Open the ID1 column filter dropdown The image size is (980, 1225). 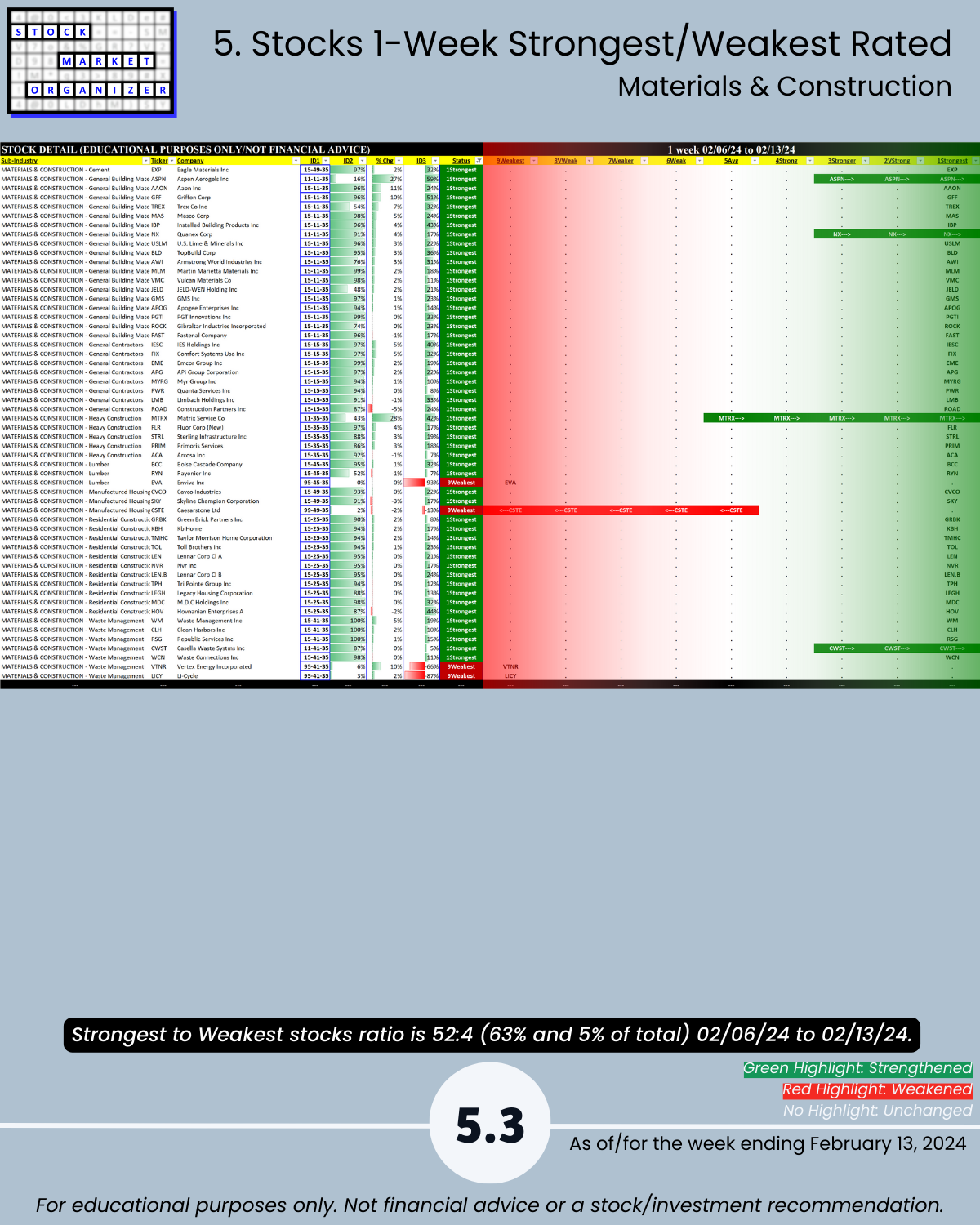pyautogui.click(x=326, y=161)
